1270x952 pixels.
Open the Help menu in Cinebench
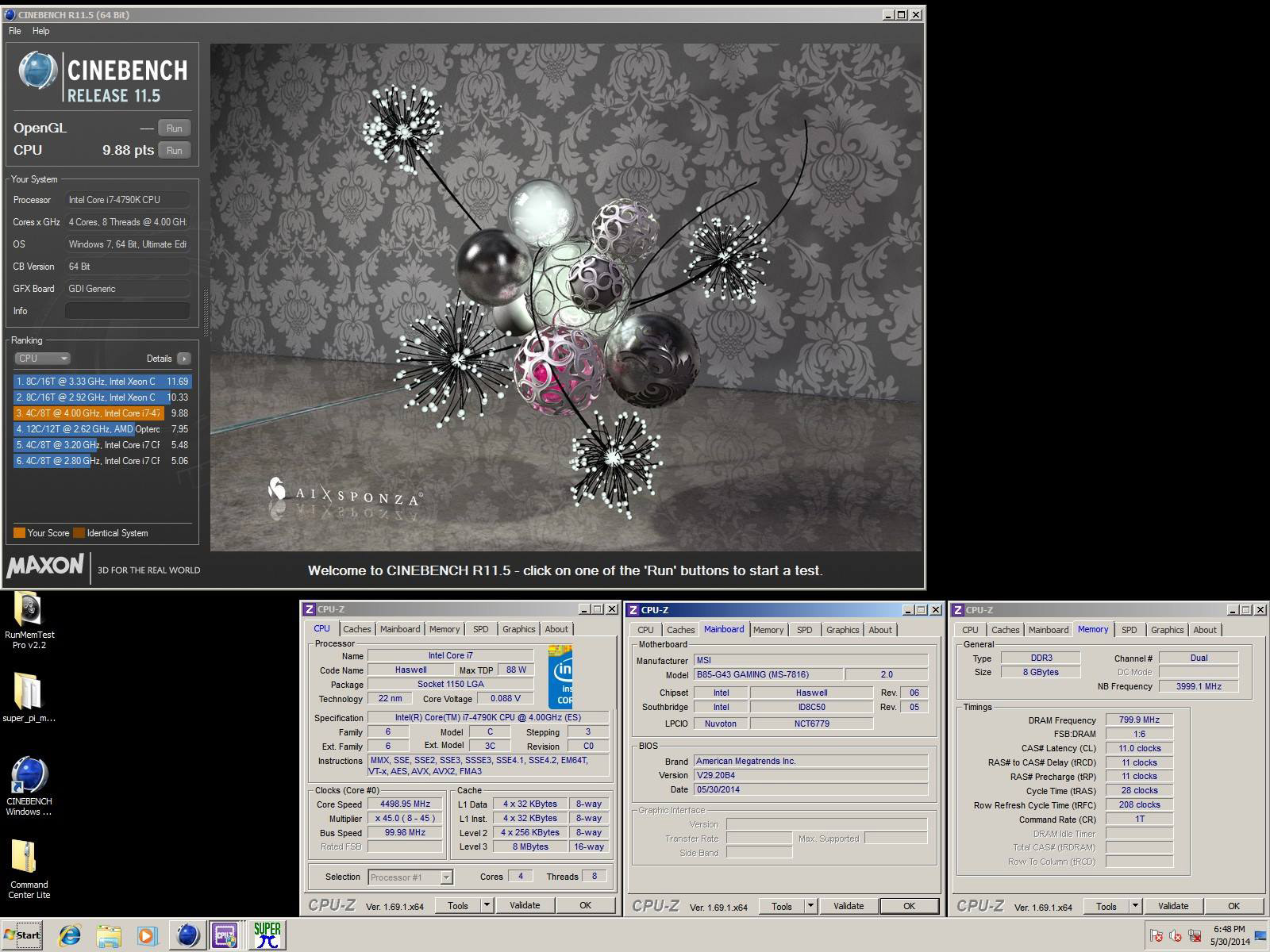point(40,31)
